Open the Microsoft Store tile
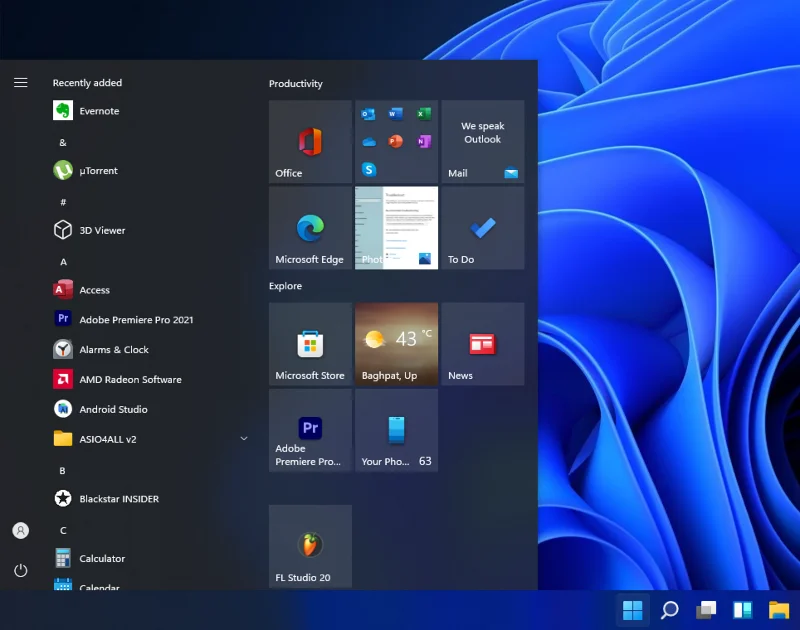This screenshot has height=630, width=800. pyautogui.click(x=310, y=344)
